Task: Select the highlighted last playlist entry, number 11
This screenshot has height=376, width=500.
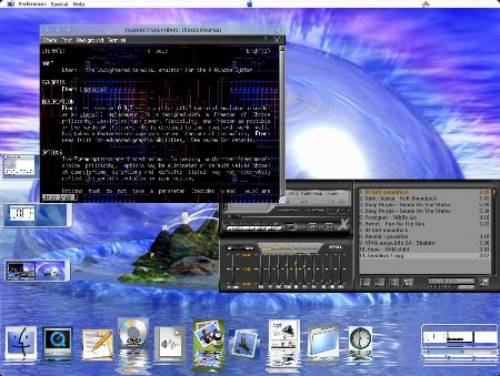Action: (x=424, y=256)
